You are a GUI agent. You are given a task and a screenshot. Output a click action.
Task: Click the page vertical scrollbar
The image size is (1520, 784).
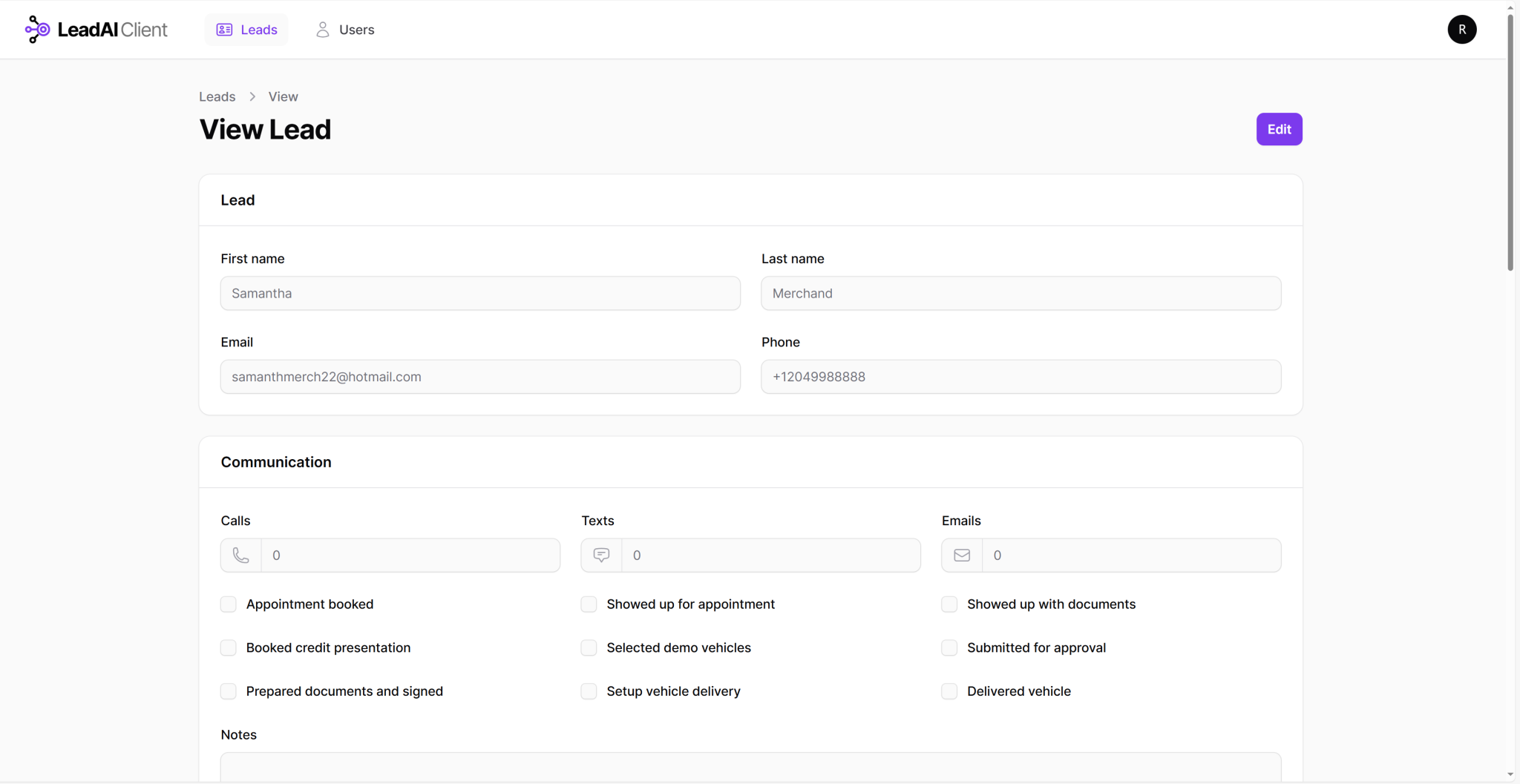[x=1510, y=141]
